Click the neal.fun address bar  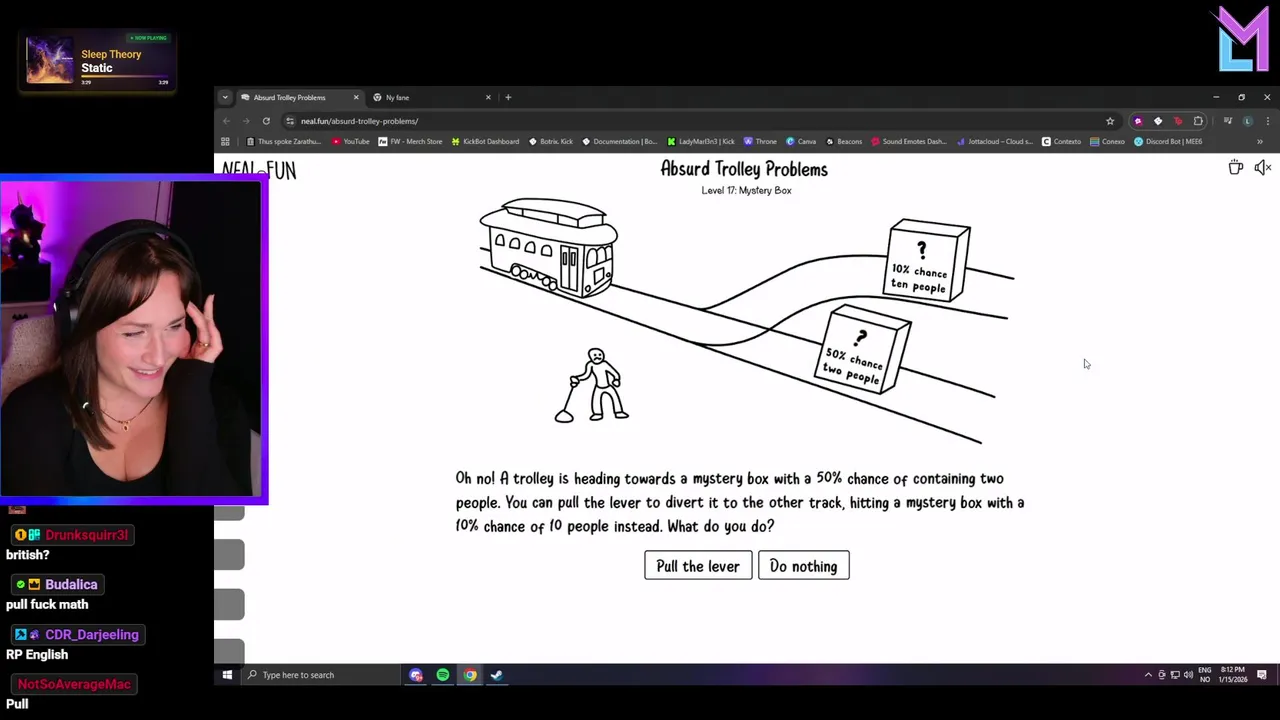pos(700,121)
